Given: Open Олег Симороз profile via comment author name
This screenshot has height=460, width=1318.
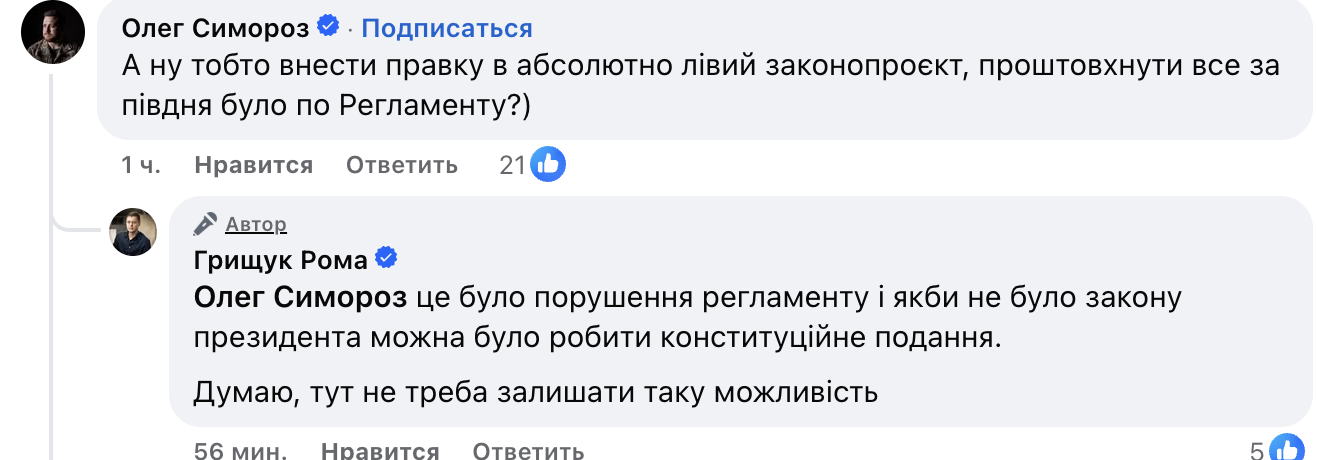Looking at the screenshot, I should click(x=216, y=28).
